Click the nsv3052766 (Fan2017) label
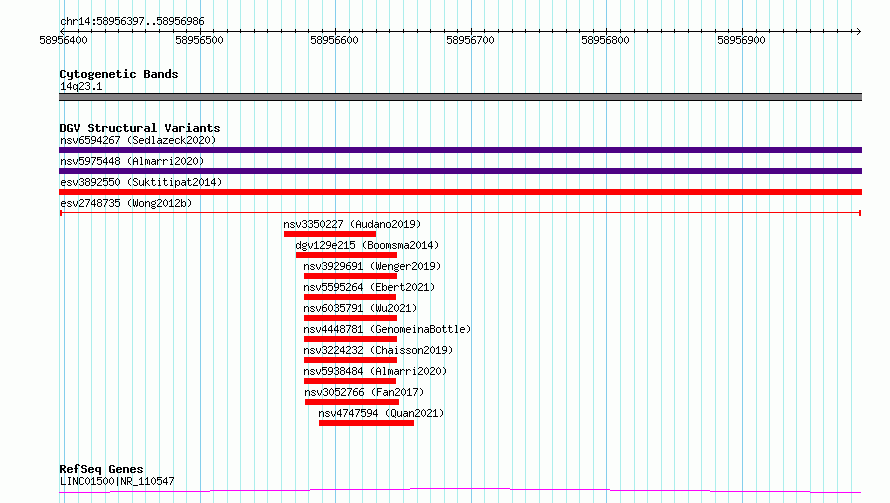Image resolution: width=890 pixels, height=503 pixels. pyautogui.click(x=364, y=392)
